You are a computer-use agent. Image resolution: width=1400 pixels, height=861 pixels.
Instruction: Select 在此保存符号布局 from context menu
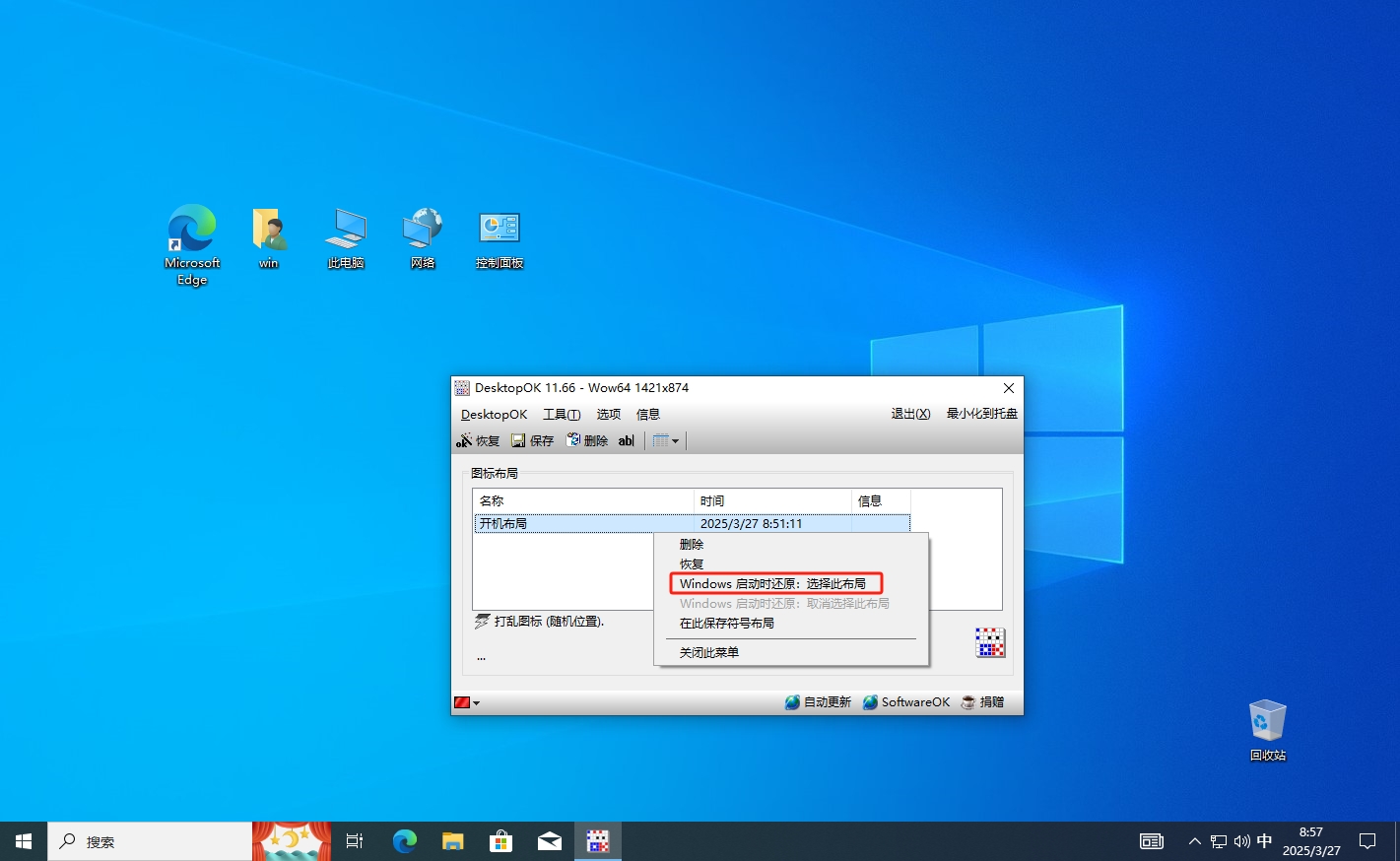pos(726,624)
